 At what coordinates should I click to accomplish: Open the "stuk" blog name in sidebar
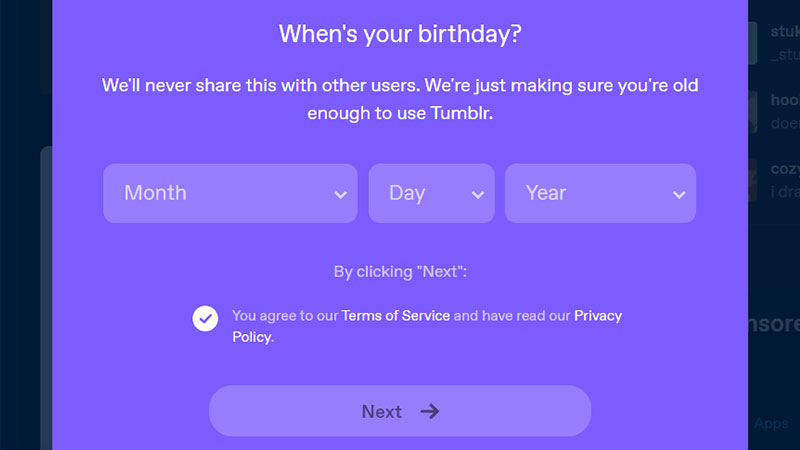coord(785,32)
